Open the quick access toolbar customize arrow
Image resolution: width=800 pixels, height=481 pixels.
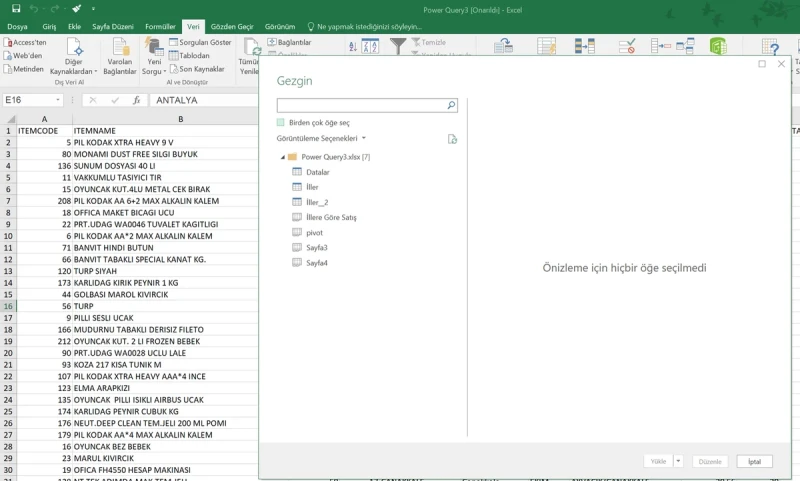pyautogui.click(x=93, y=9)
